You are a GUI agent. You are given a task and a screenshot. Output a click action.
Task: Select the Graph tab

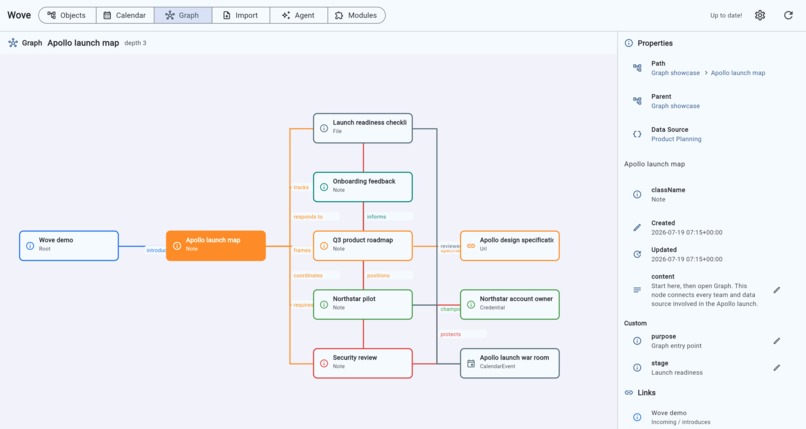click(x=182, y=15)
